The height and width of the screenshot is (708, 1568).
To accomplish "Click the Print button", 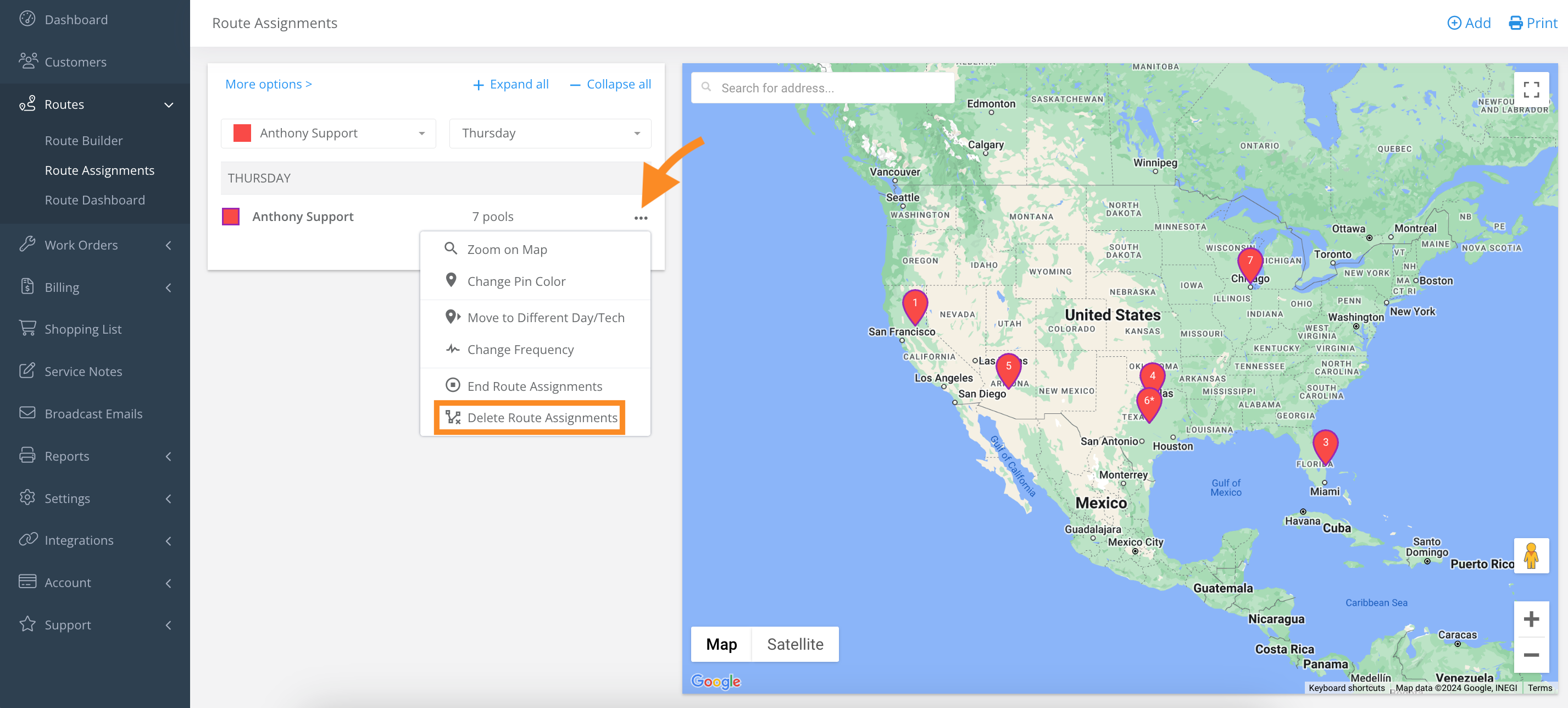I will click(x=1532, y=23).
